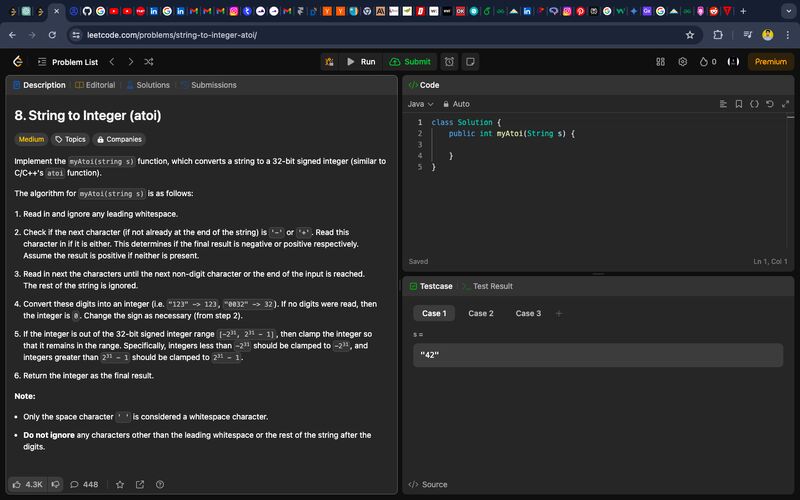The height and width of the screenshot is (500, 800).
Task: Click the curly braces icon in editor
Action: click(x=754, y=104)
